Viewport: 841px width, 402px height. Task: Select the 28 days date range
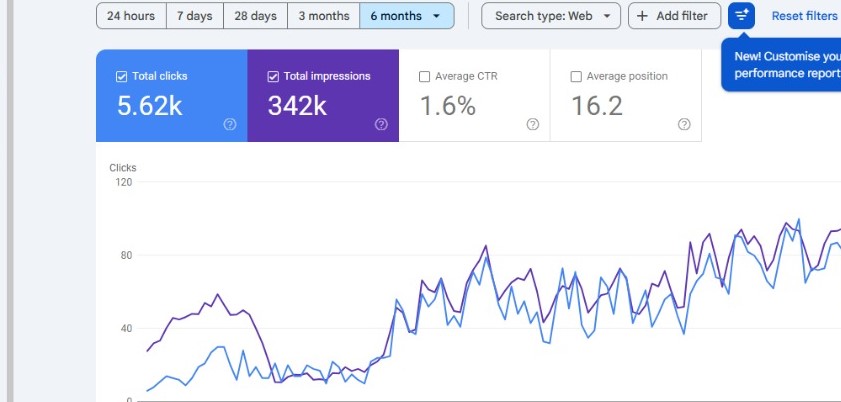click(255, 16)
